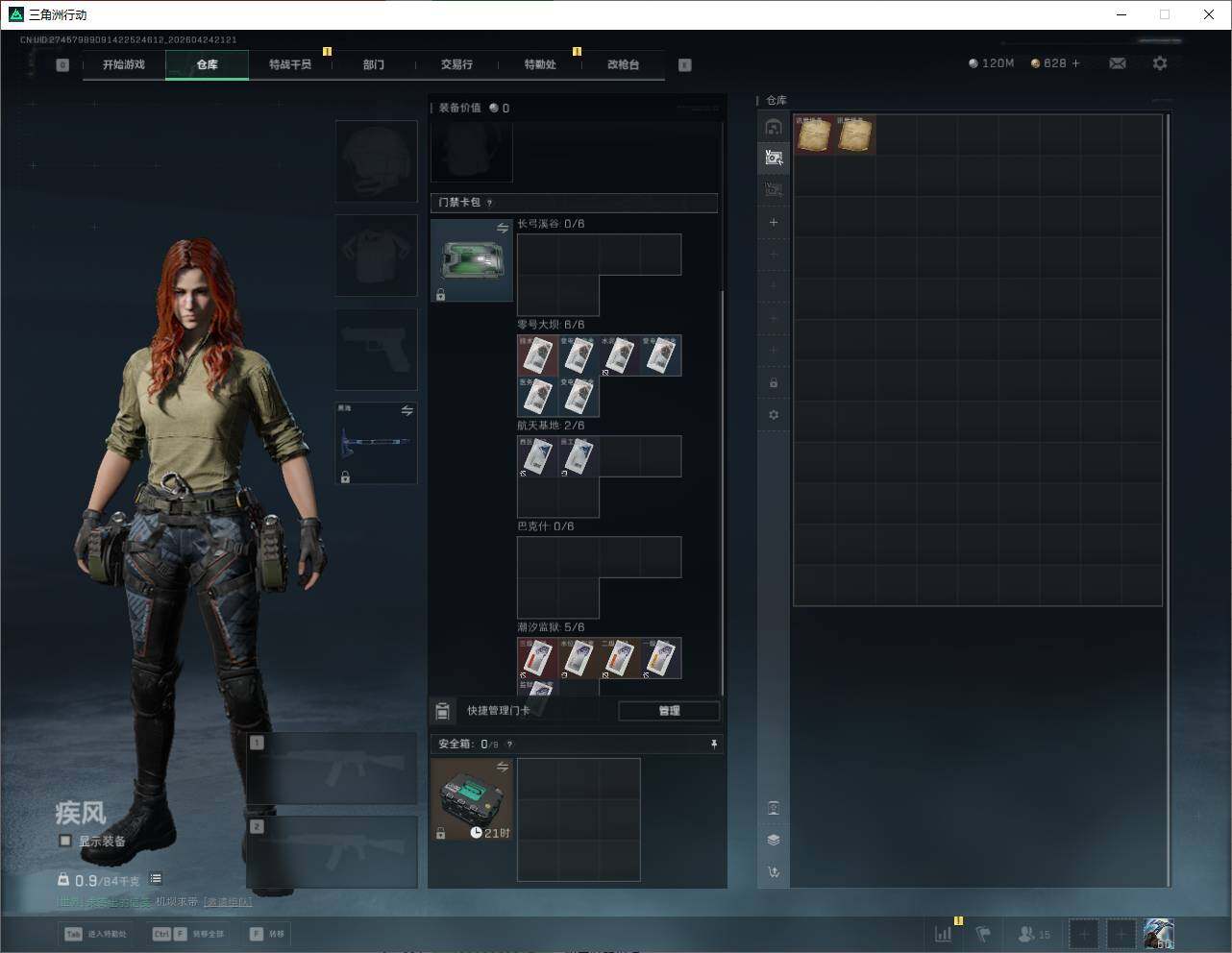Select the first 零号大坝 keycard
Viewport: 1232px width, 953px height.
[538, 355]
